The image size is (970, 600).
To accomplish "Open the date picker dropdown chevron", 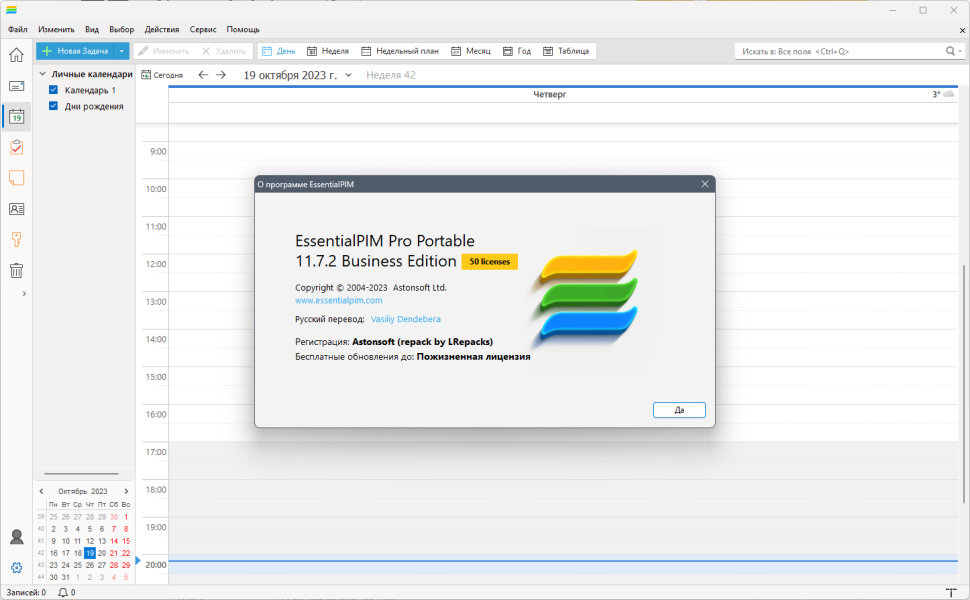I will coord(348,75).
